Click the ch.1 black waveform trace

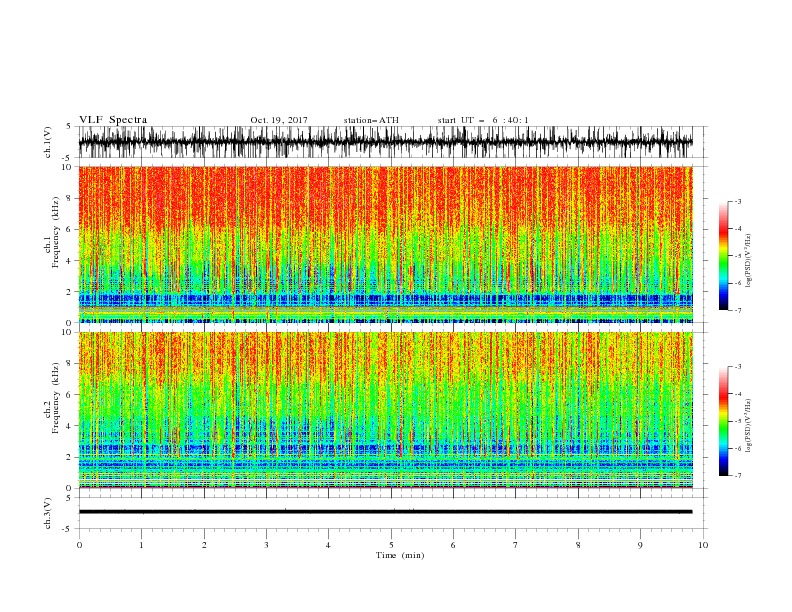point(385,142)
